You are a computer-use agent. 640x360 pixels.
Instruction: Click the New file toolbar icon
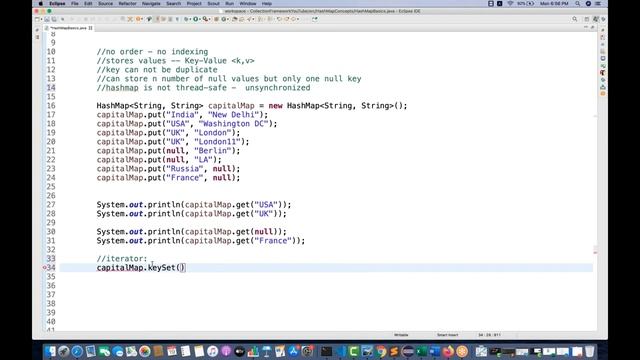point(37,19)
